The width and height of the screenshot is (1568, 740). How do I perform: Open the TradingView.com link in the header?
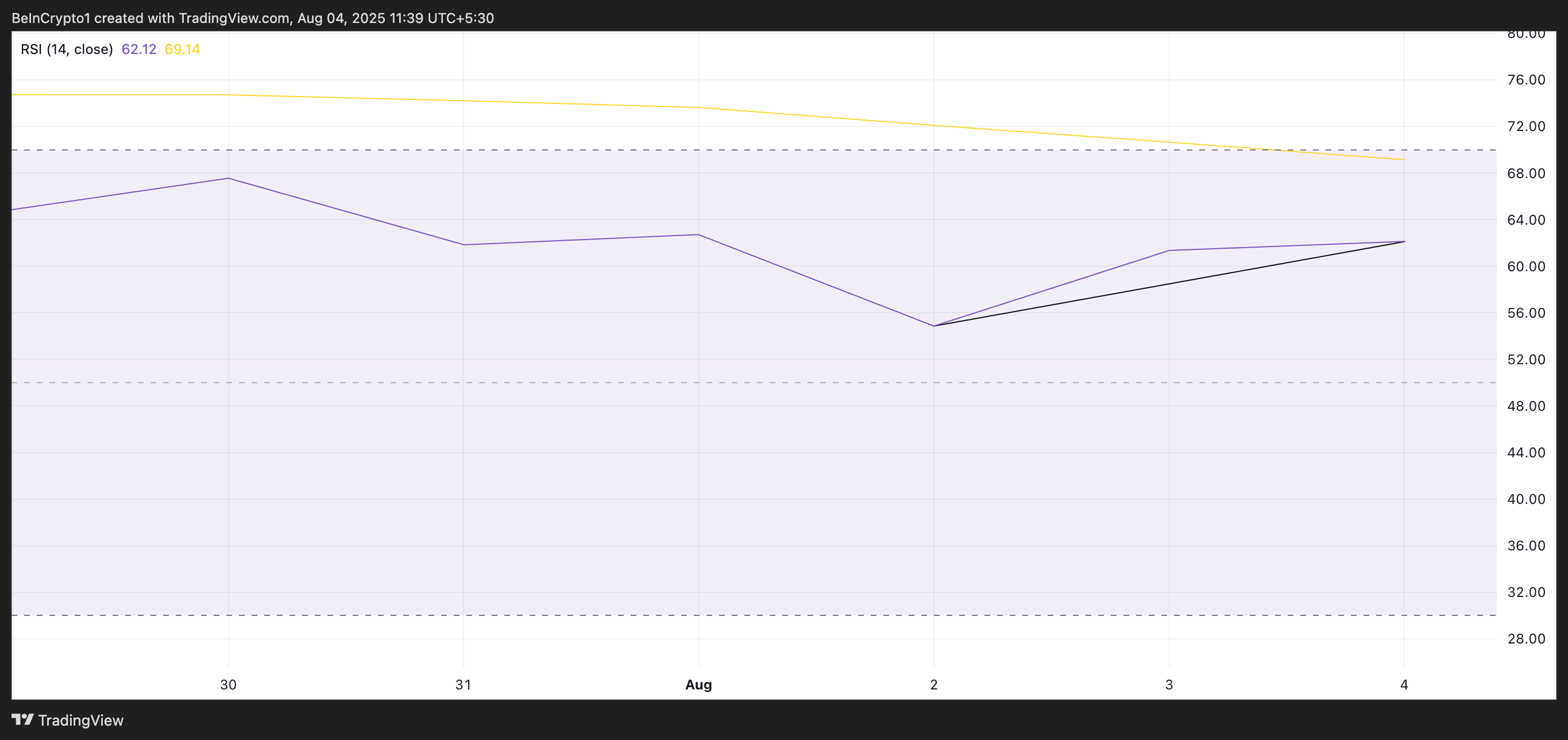point(231,18)
